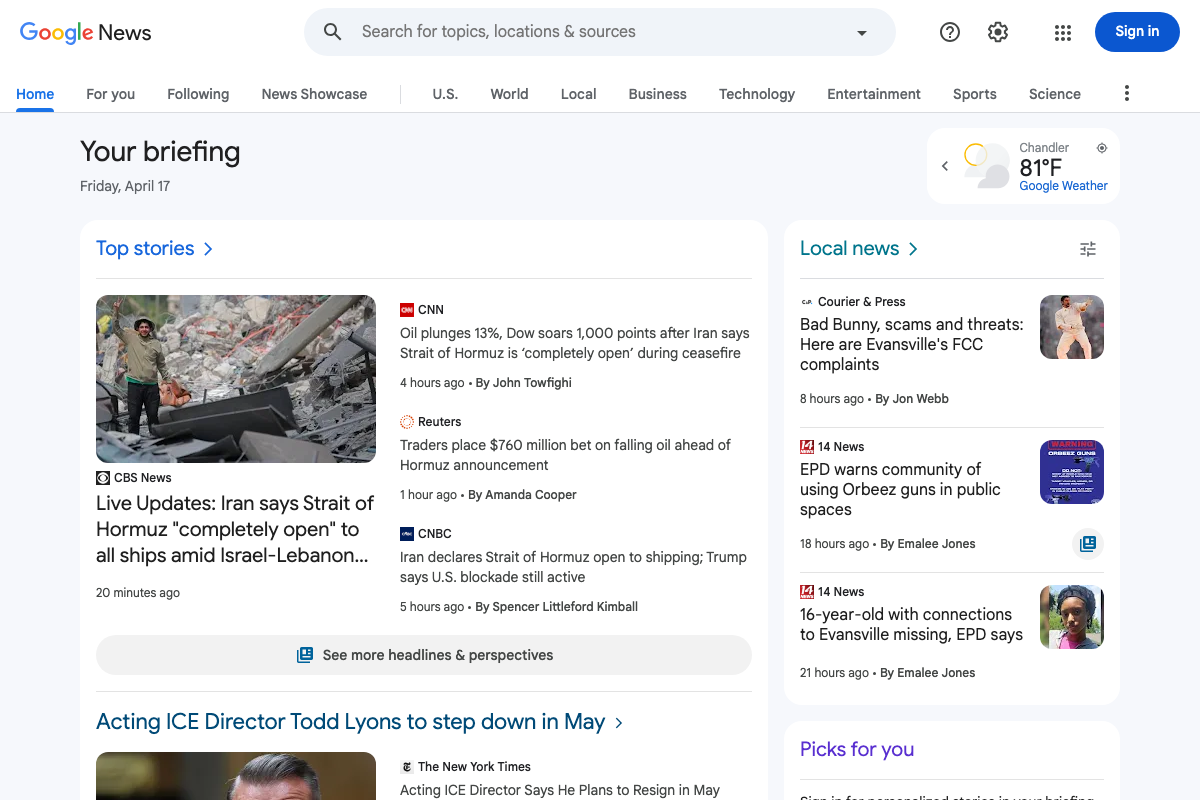Click 14 News icon above EPD warns story

807,447
